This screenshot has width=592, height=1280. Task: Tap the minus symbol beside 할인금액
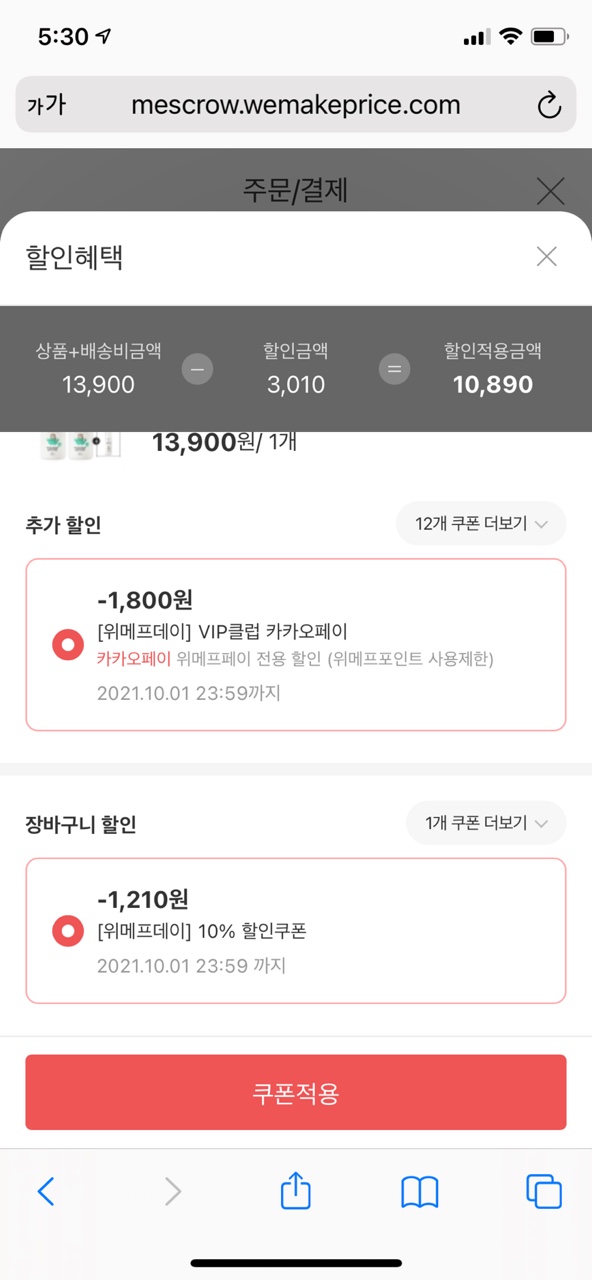pyautogui.click(x=197, y=369)
